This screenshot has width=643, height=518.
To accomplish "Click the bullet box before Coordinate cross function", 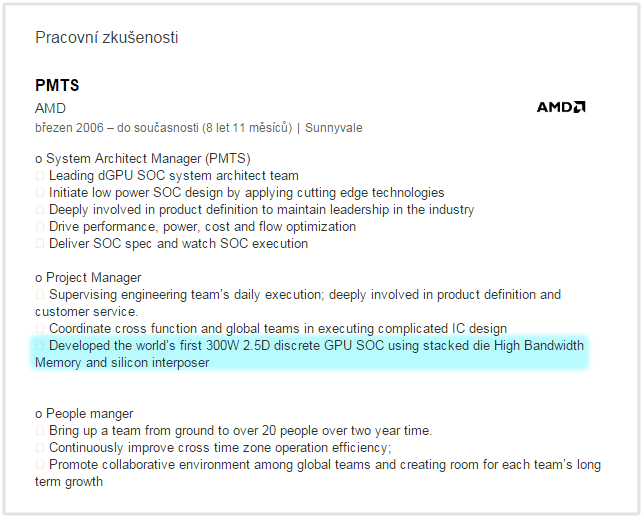I will [x=40, y=329].
